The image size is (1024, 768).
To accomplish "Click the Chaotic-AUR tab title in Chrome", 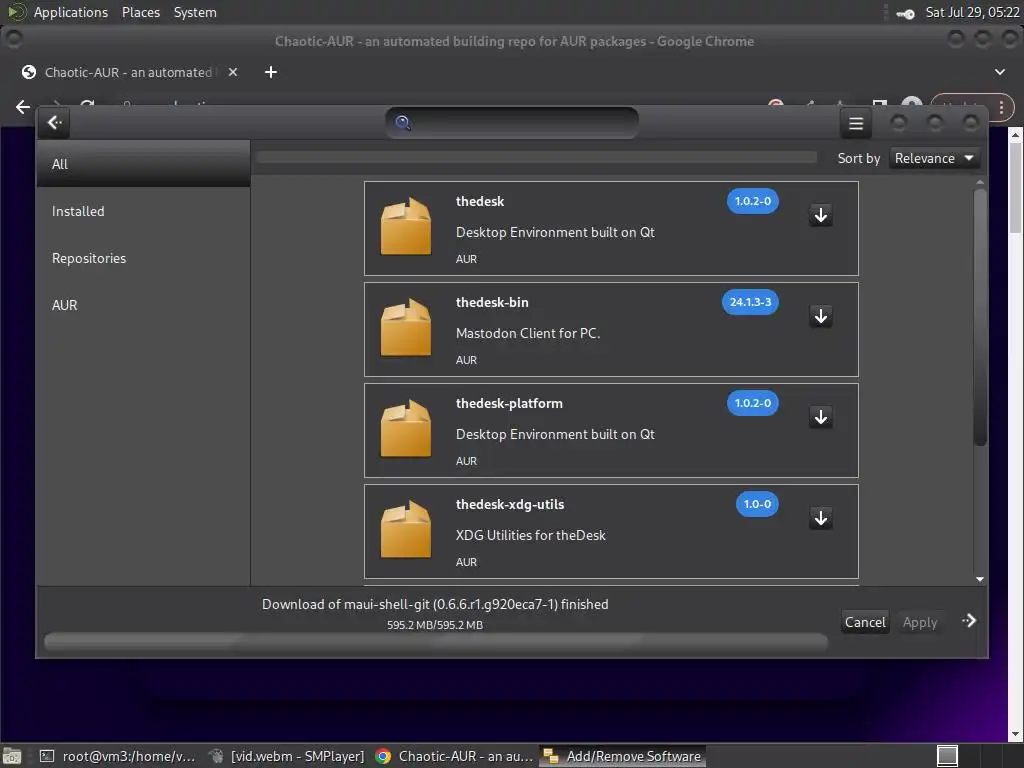I will [128, 72].
